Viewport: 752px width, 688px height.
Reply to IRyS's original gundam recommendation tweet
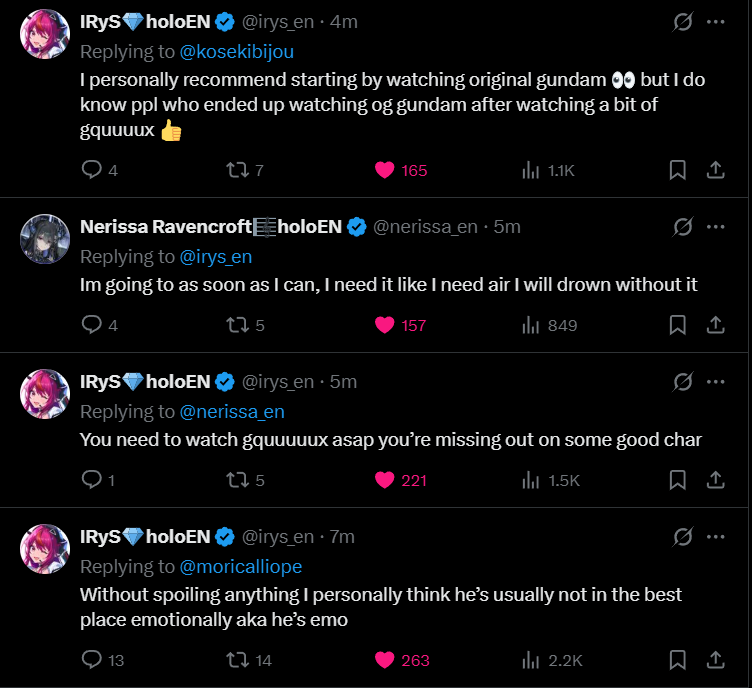coord(91,171)
